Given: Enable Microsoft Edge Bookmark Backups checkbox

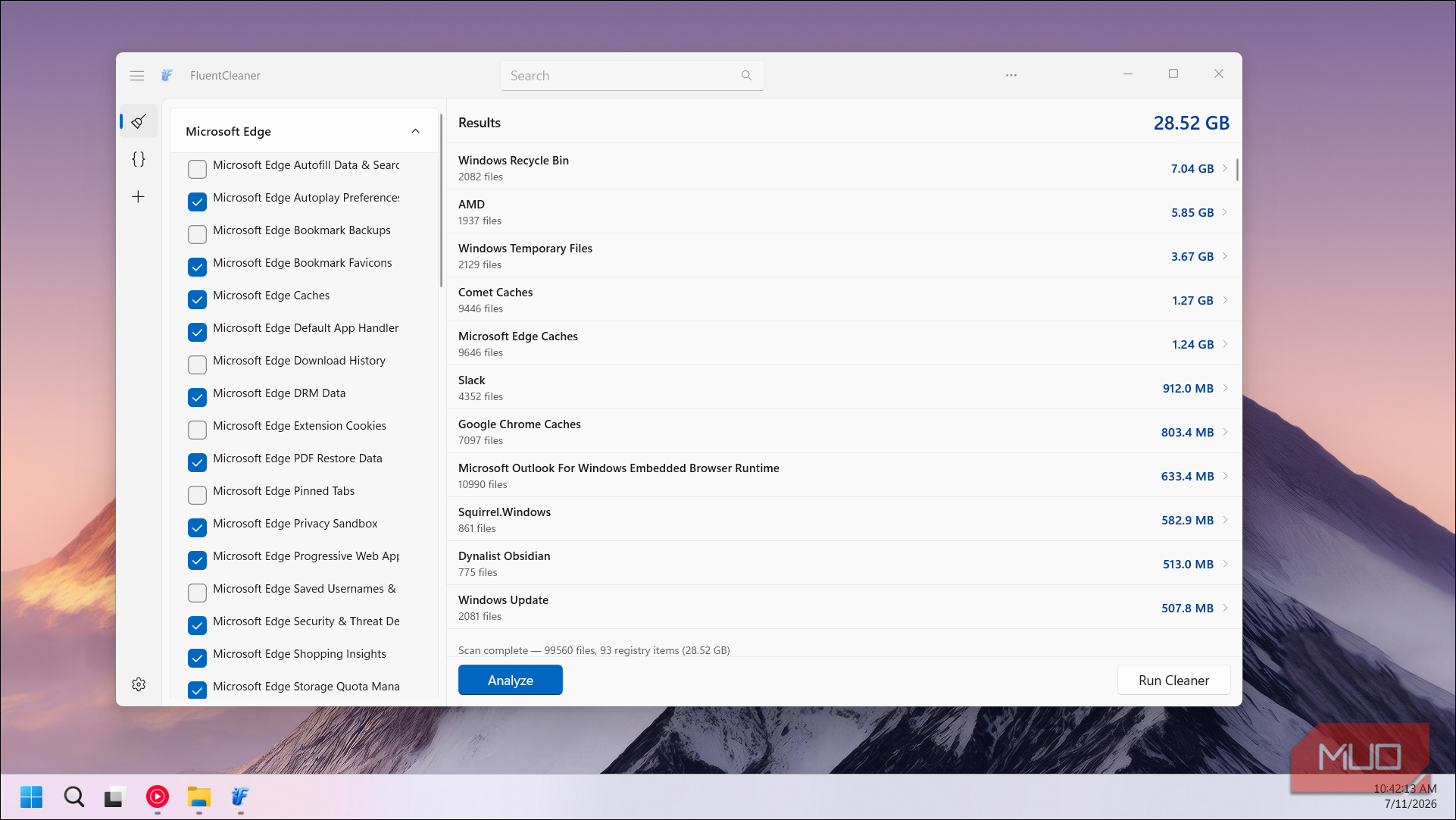Looking at the screenshot, I should tap(197, 234).
